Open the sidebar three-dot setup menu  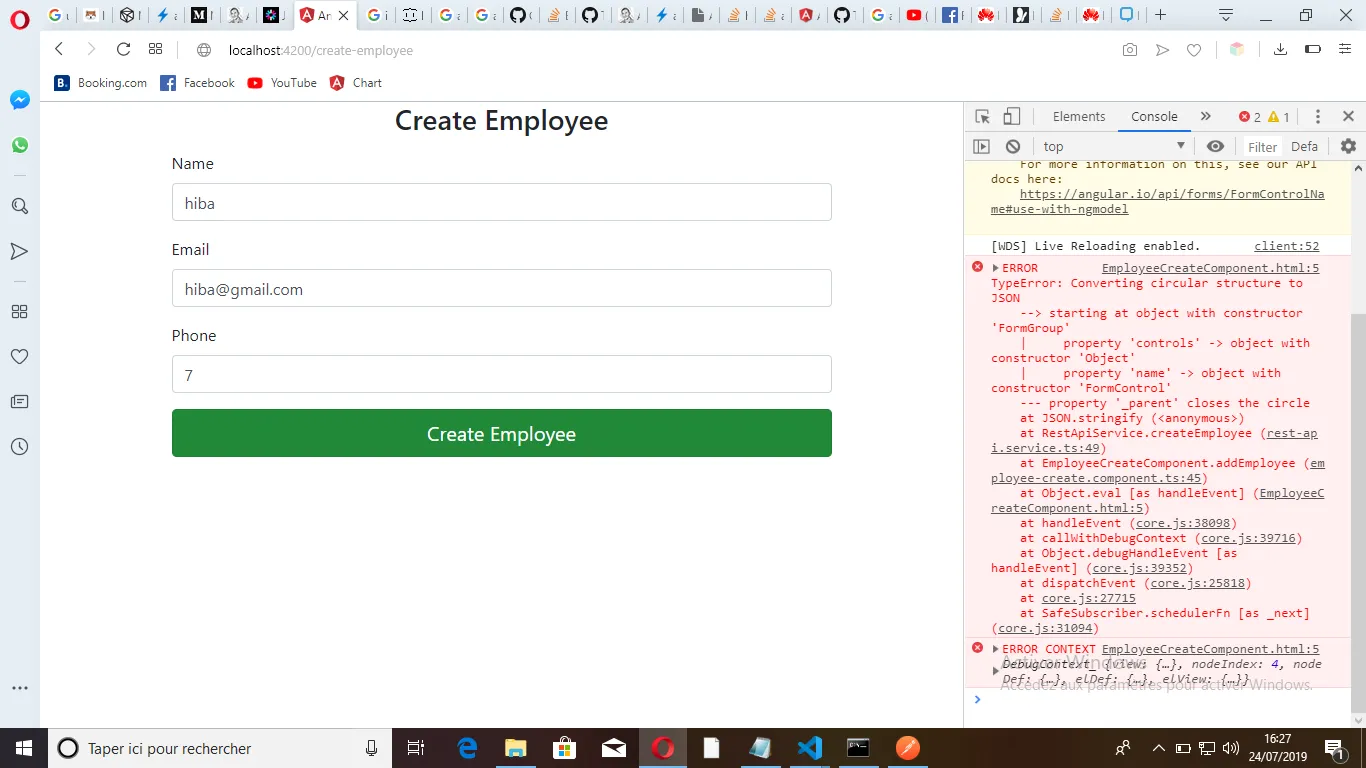pos(19,688)
